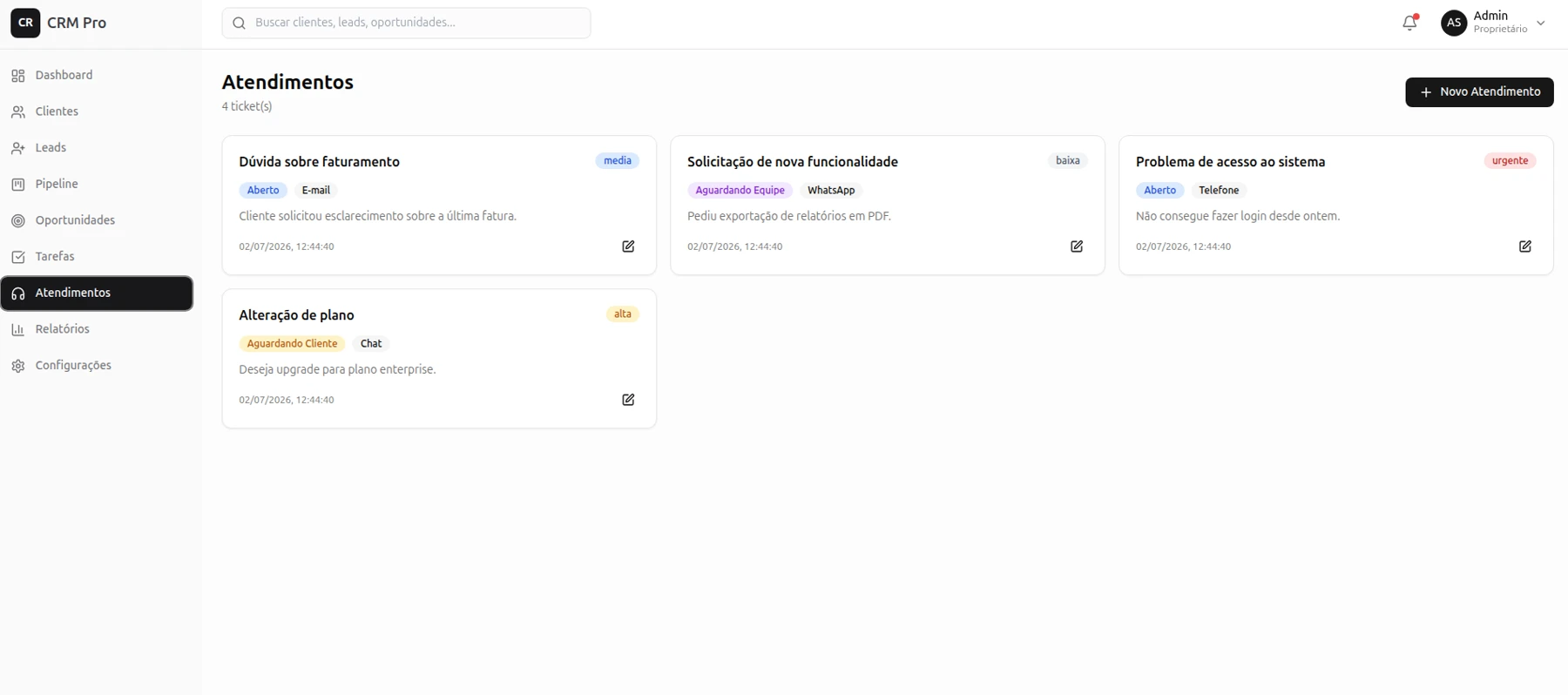
Task: Click the Configurações gear icon
Action: [x=18, y=366]
